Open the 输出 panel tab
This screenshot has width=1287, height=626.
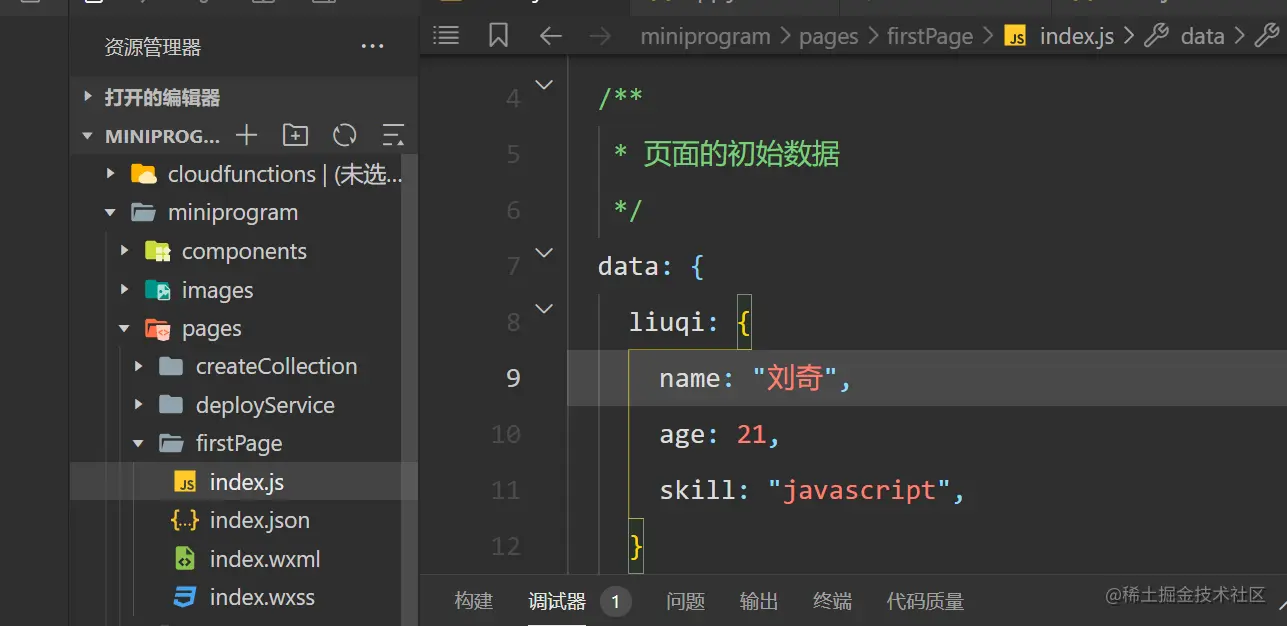tap(759, 601)
